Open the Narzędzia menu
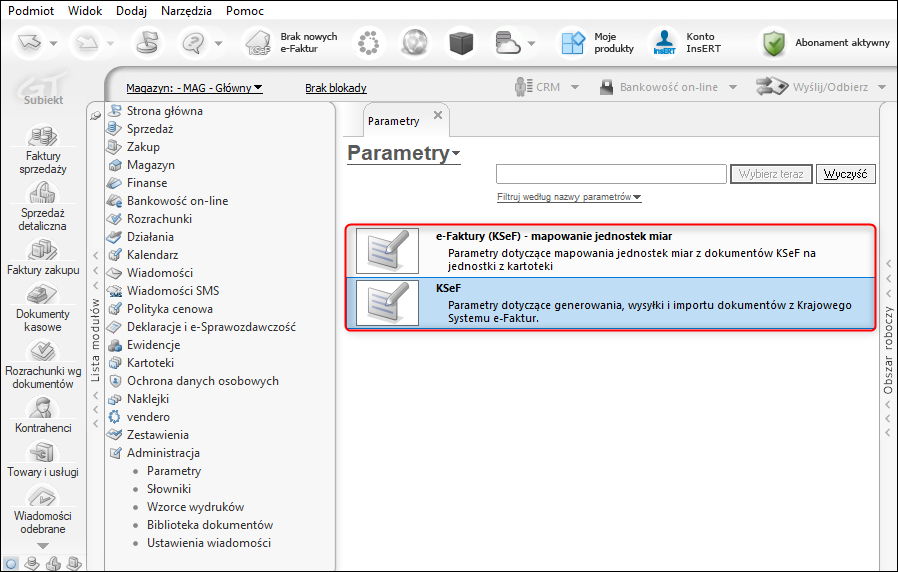Image resolution: width=898 pixels, height=572 pixels. 186,11
